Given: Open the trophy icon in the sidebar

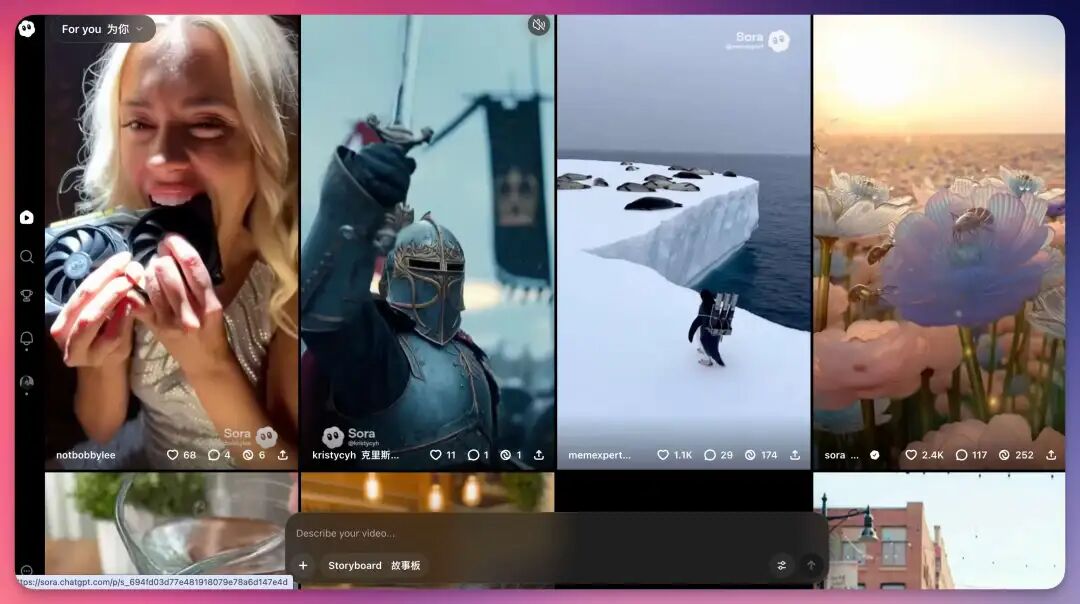Looking at the screenshot, I should point(27,296).
